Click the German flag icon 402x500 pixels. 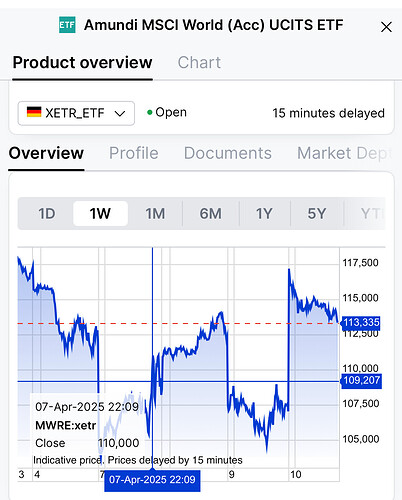(34, 112)
